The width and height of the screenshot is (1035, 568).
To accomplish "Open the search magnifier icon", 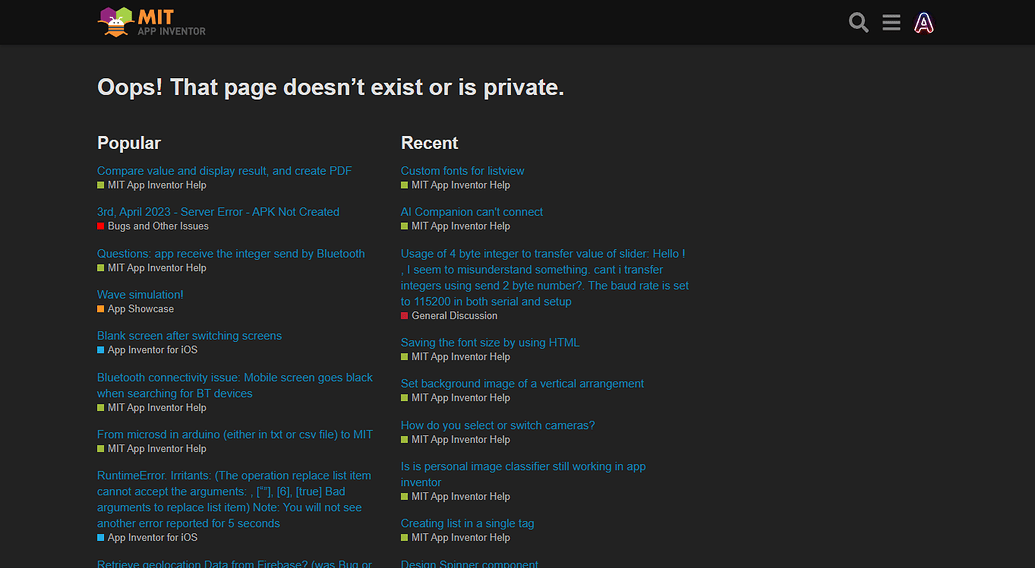I will (x=858, y=22).
